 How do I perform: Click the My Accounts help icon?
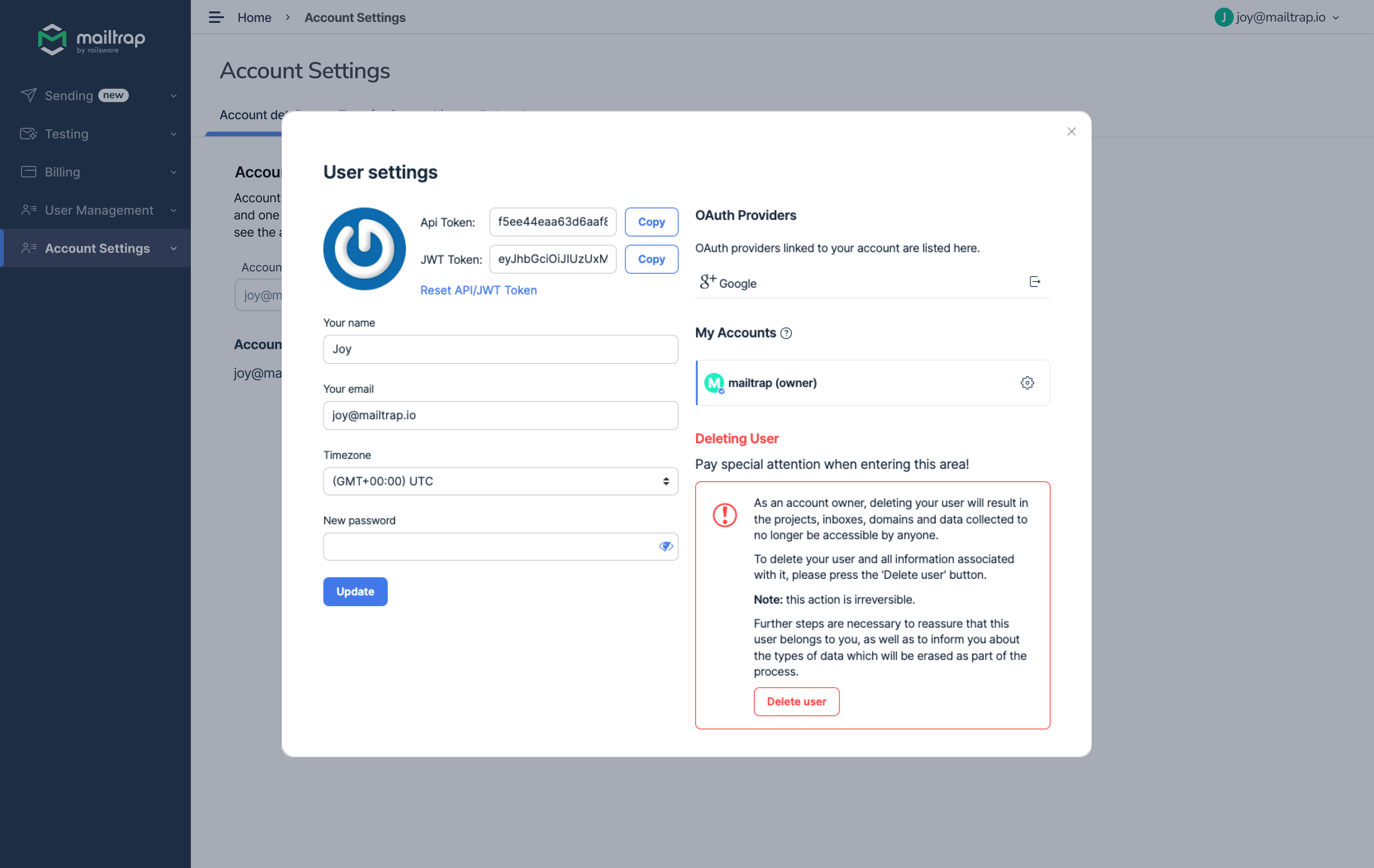(786, 333)
